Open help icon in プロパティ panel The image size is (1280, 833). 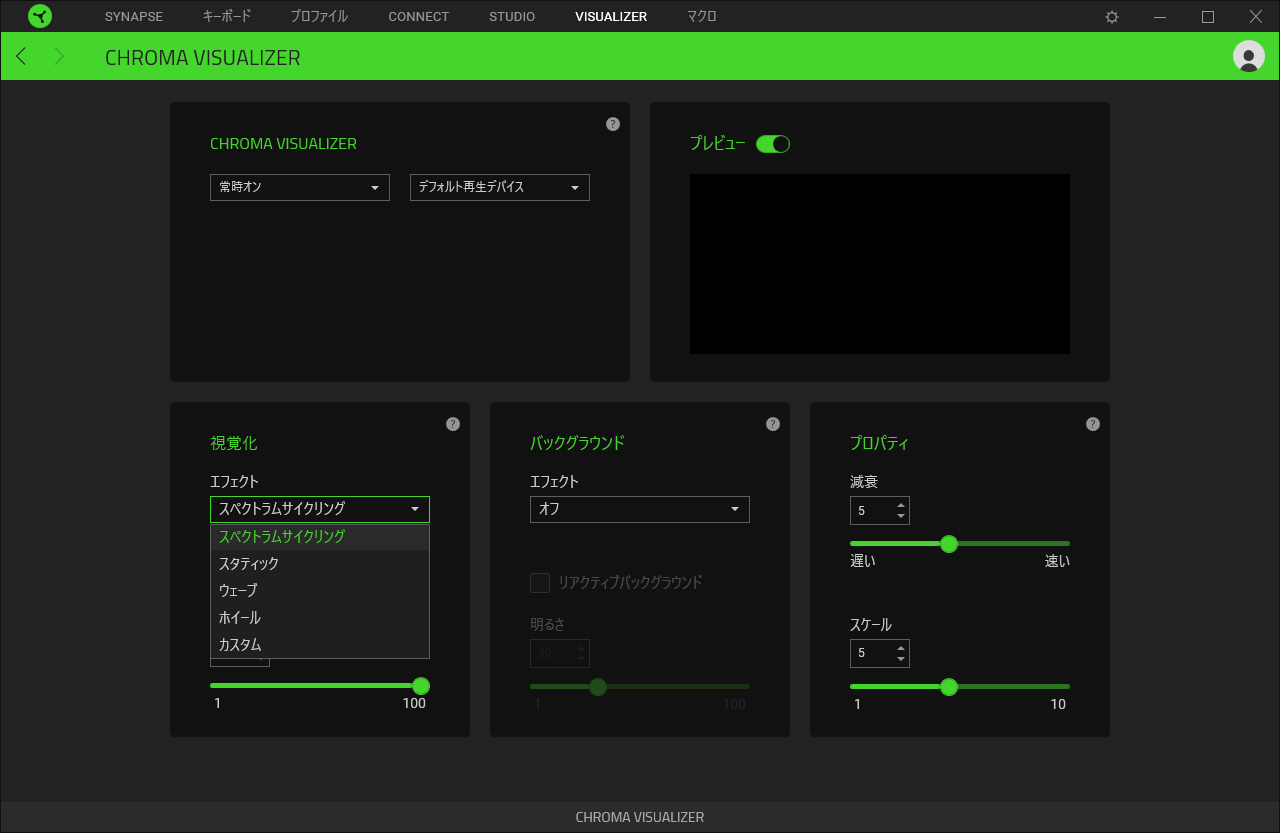coord(1093,424)
